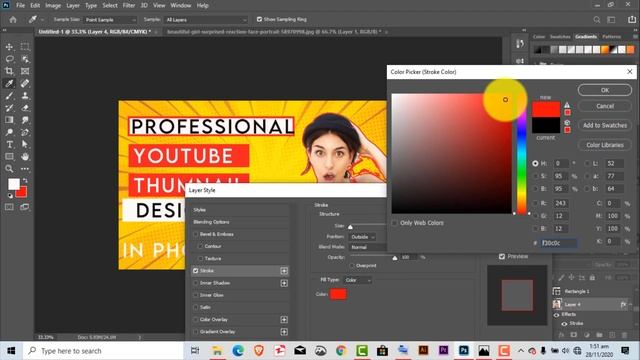
Task: Click Windows search box in taskbar
Action: (104, 351)
